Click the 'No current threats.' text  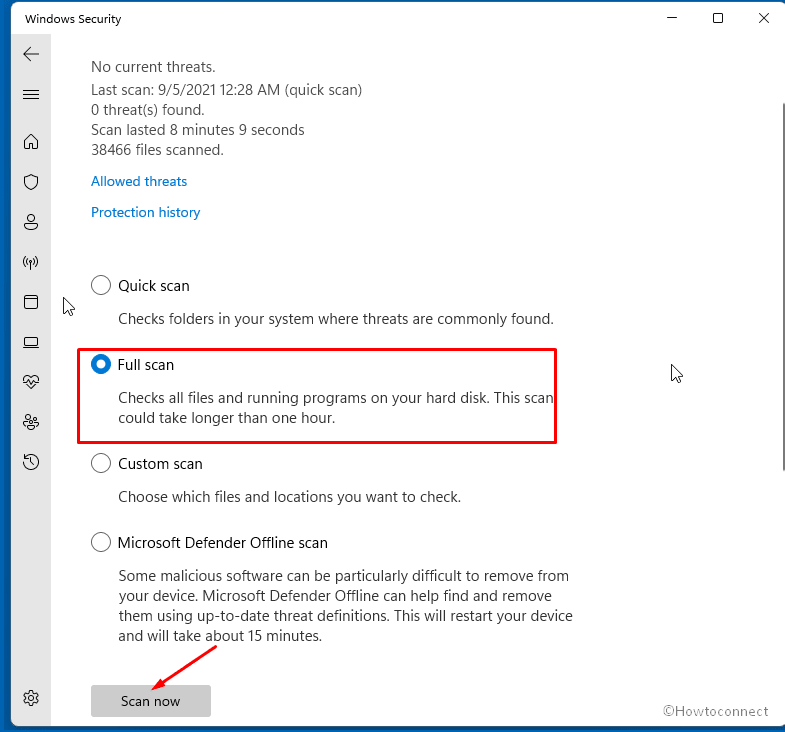153,67
